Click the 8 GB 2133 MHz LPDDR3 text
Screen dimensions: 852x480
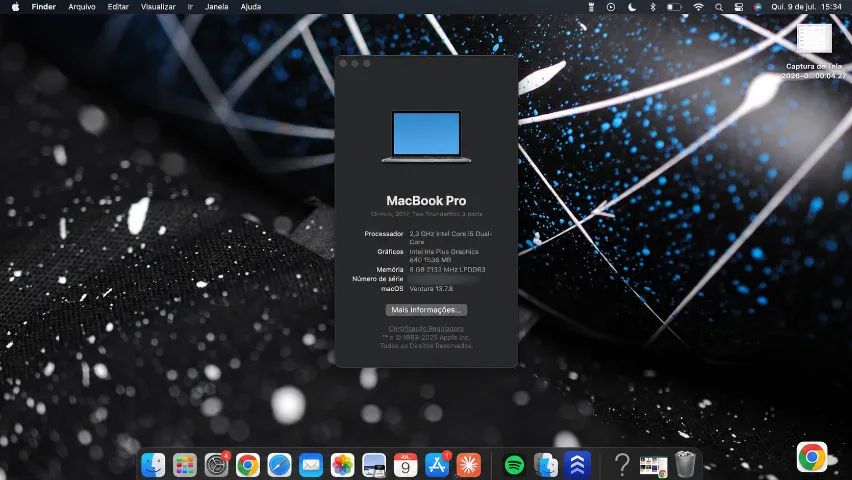click(447, 270)
